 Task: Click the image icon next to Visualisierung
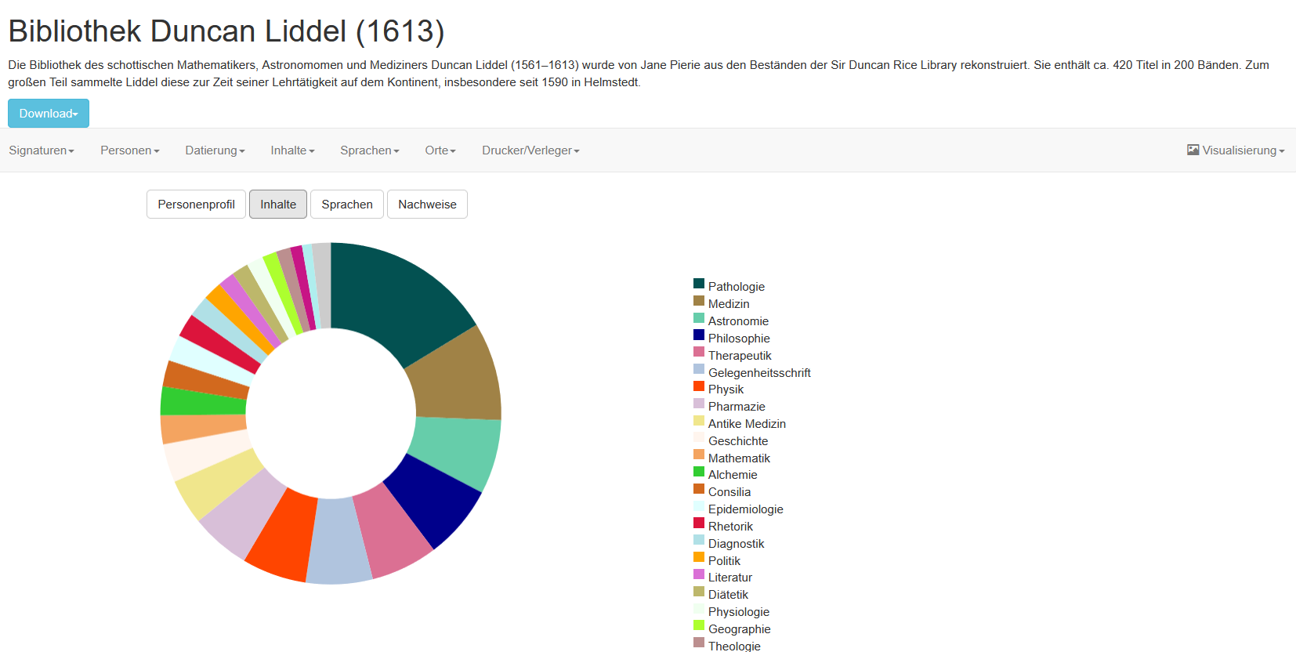(1194, 150)
